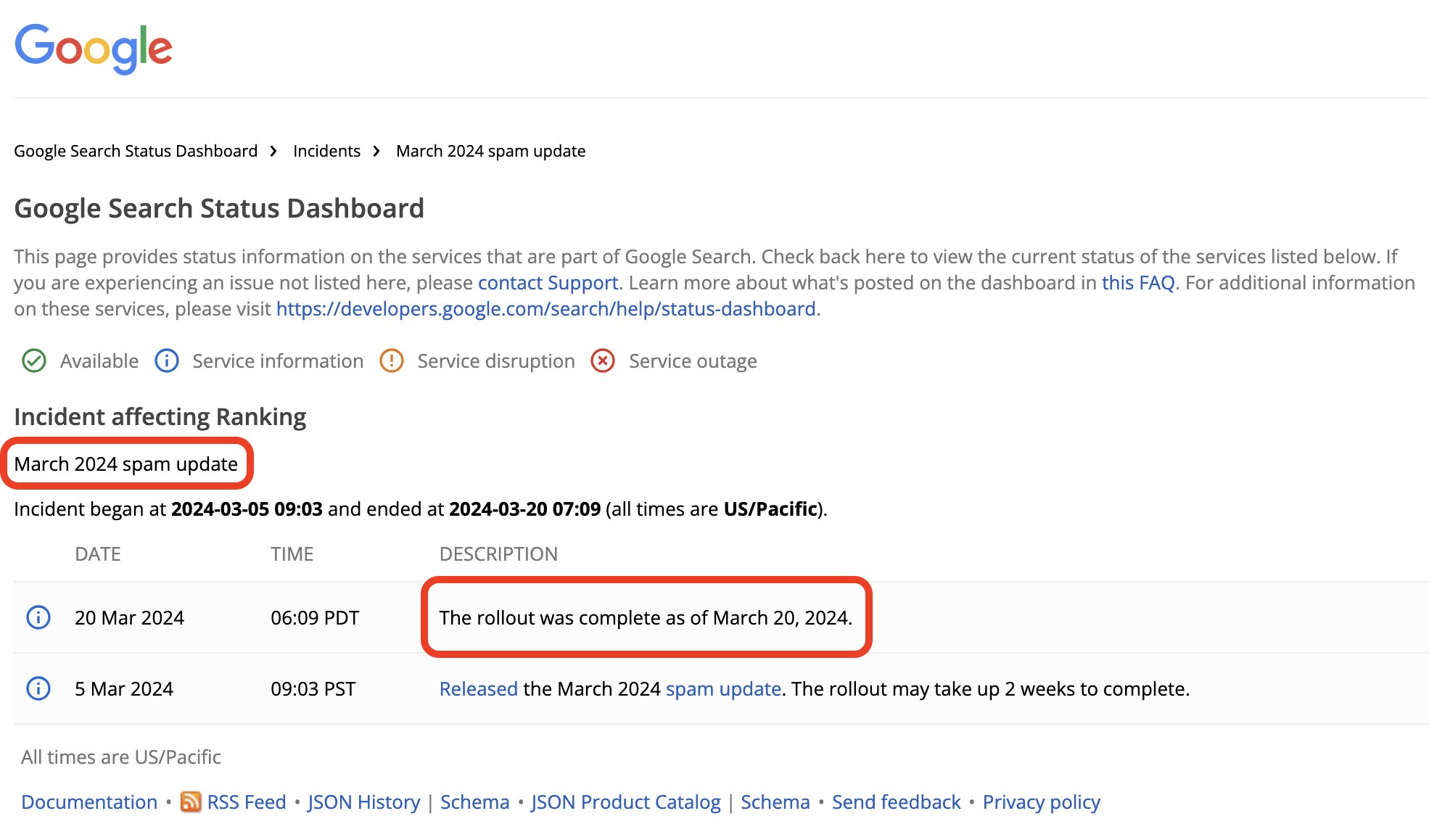Select March 2024 spam update breadcrumb
Image resolution: width=1429 pixels, height=840 pixels.
pos(490,151)
